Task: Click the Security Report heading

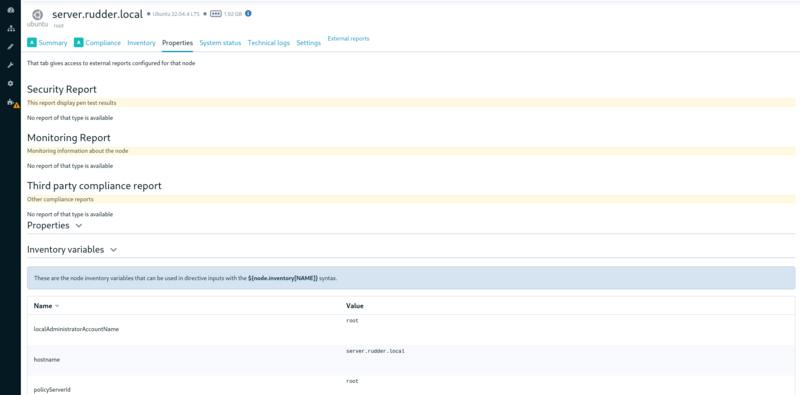Action: 62,89
